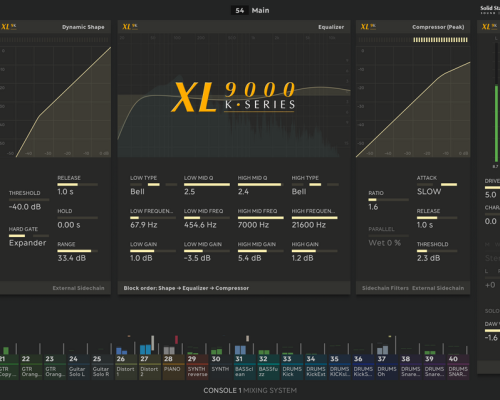Viewport: 500px width, 400px height.
Task: Select track 39 DRUMS Snare
Action: point(435,367)
